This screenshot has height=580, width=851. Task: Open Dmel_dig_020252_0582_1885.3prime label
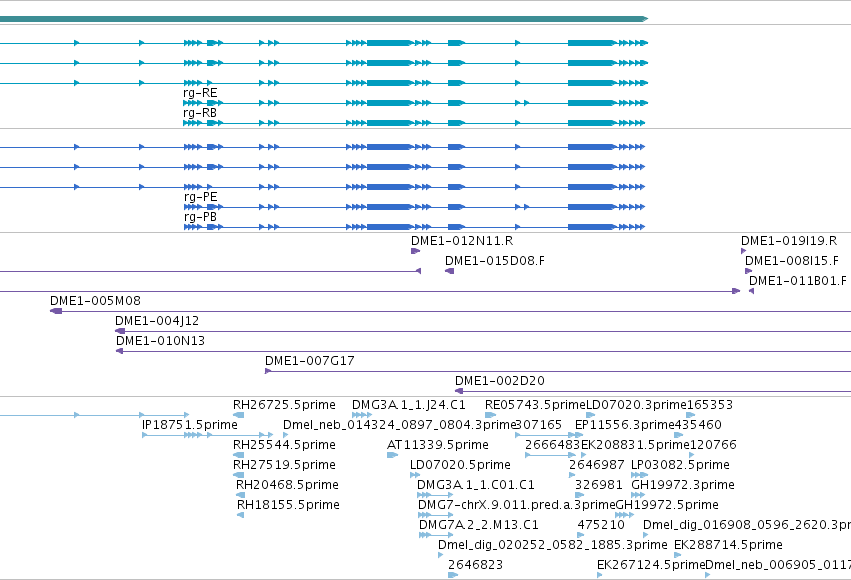552,545
